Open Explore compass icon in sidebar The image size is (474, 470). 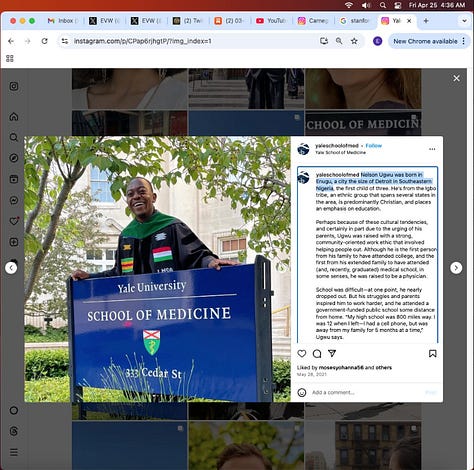[14, 158]
